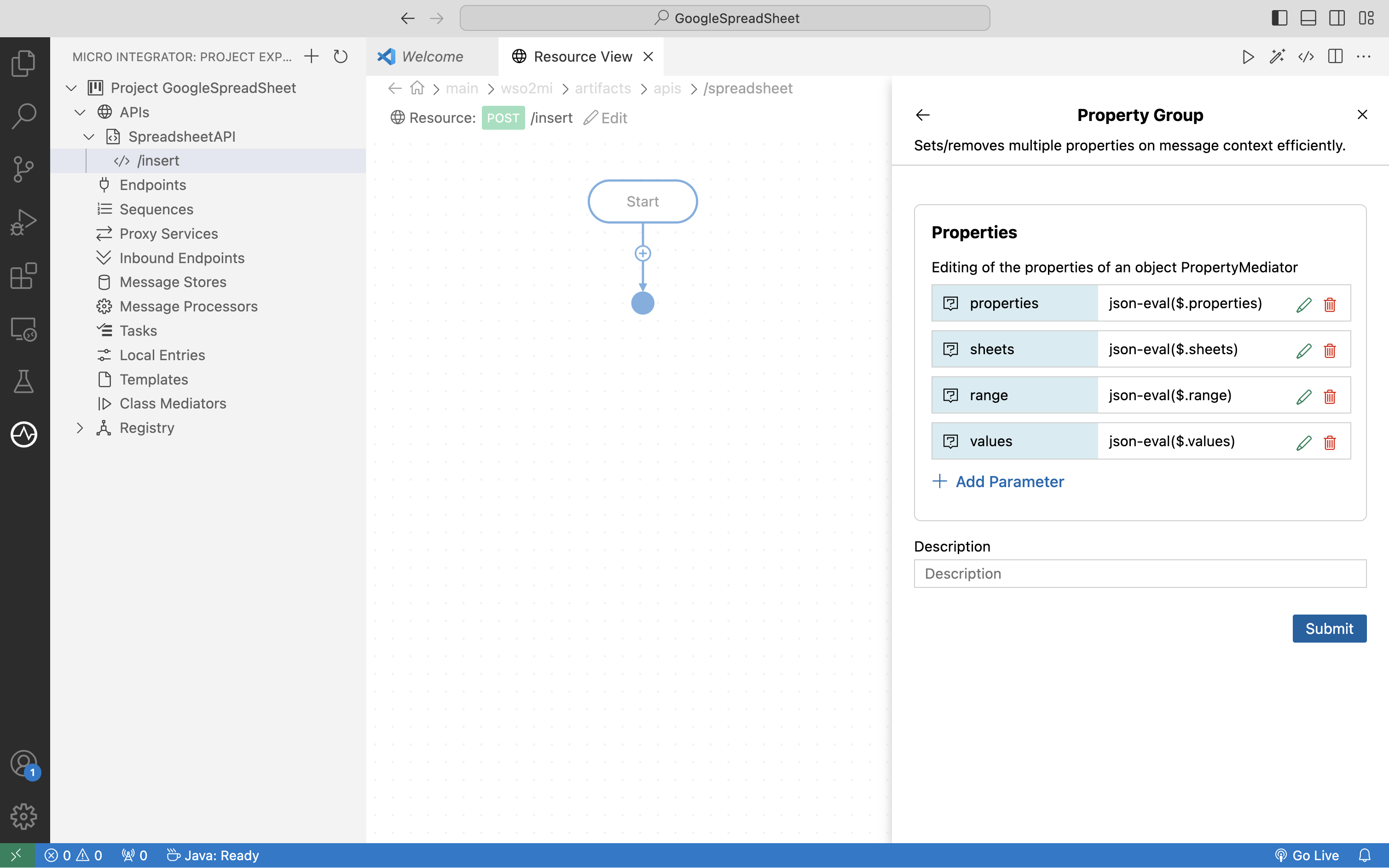1389x868 pixels.
Task: Delete the sheets parameter row
Action: (1329, 351)
